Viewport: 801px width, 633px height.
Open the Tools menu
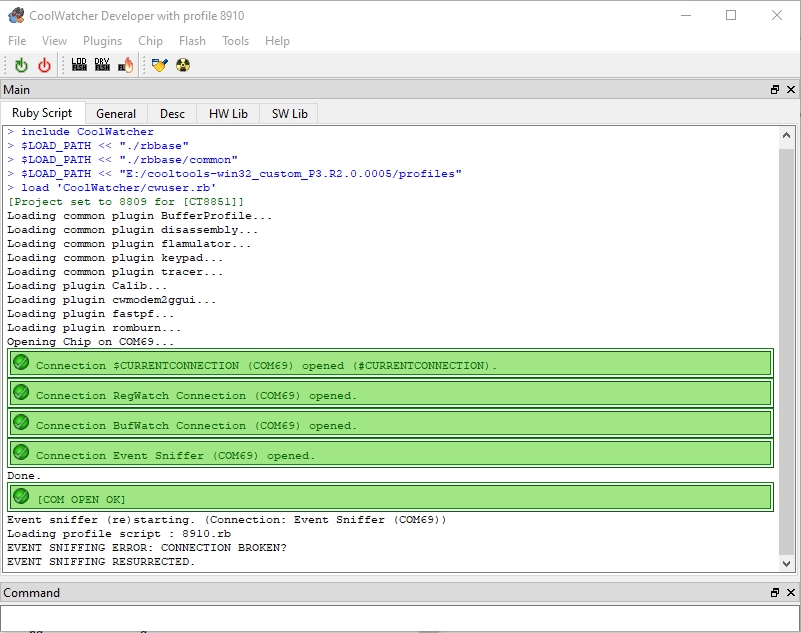coord(235,41)
